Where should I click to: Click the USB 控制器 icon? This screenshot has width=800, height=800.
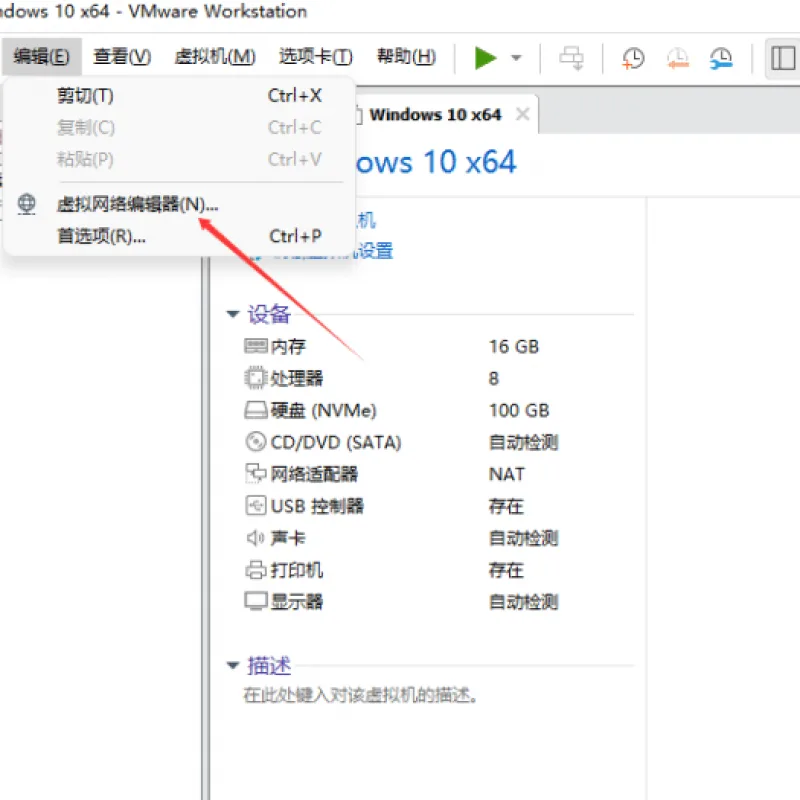(256, 506)
